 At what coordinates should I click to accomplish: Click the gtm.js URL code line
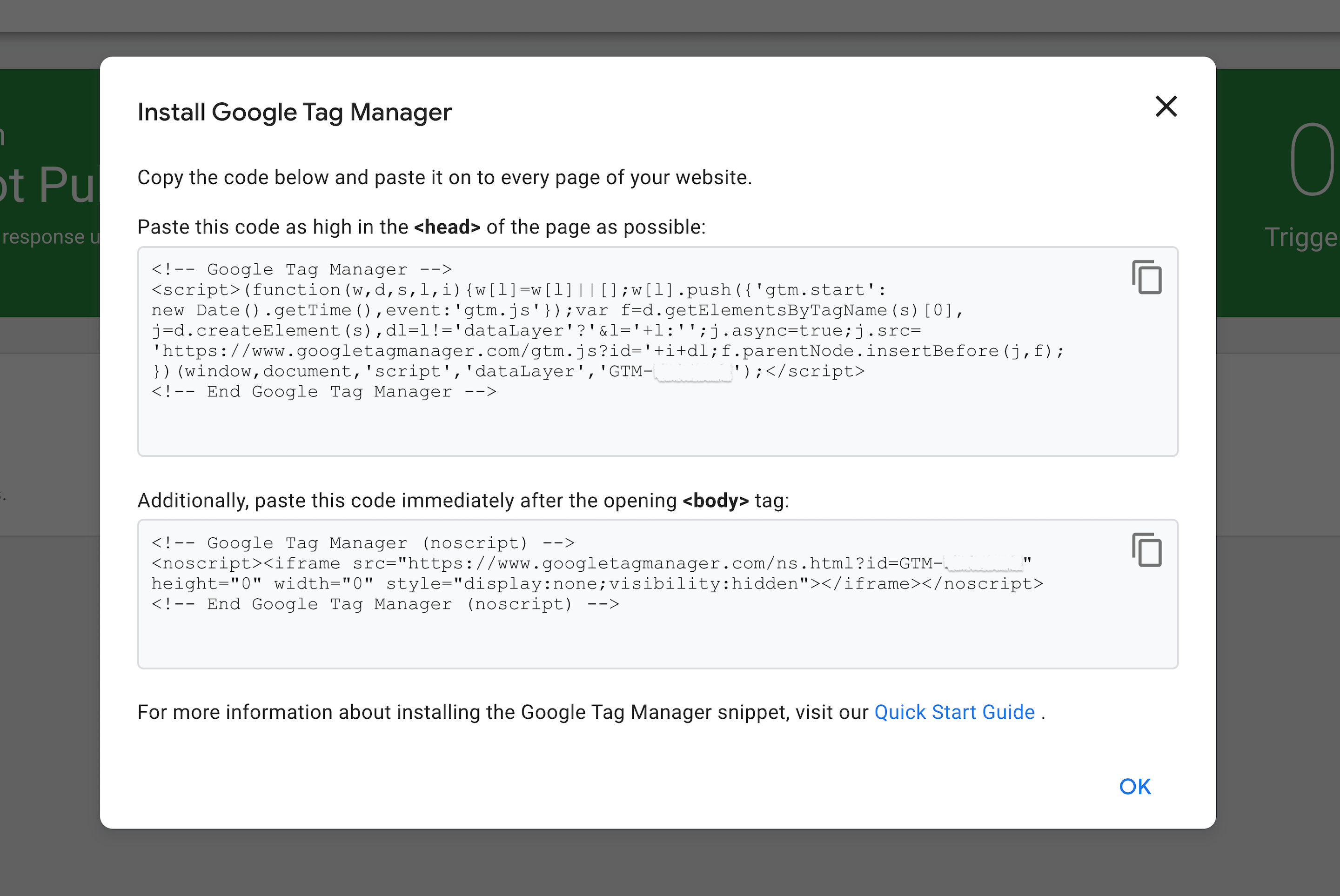[607, 351]
